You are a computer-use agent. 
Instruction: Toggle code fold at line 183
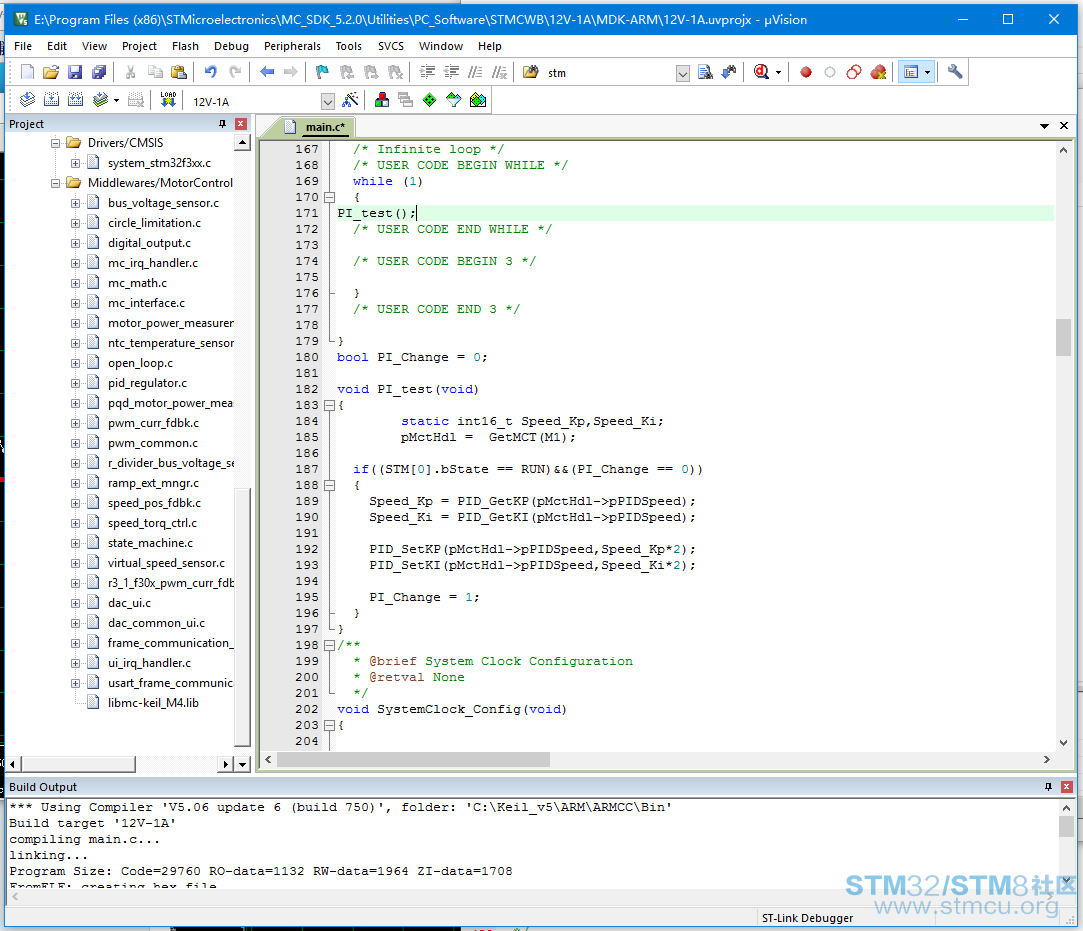[x=330, y=405]
